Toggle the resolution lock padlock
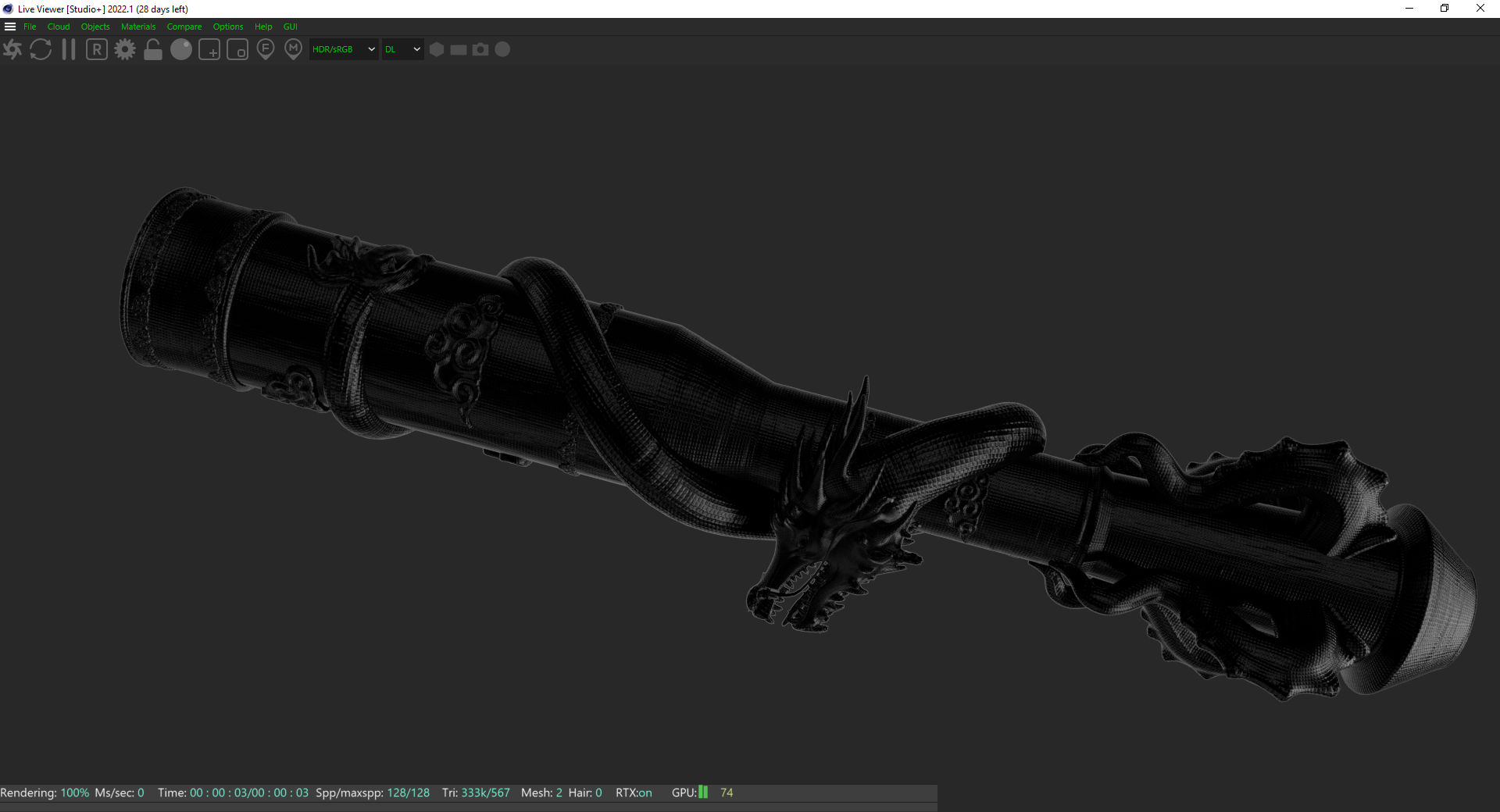Image resolution: width=1500 pixels, height=812 pixels. [x=153, y=50]
